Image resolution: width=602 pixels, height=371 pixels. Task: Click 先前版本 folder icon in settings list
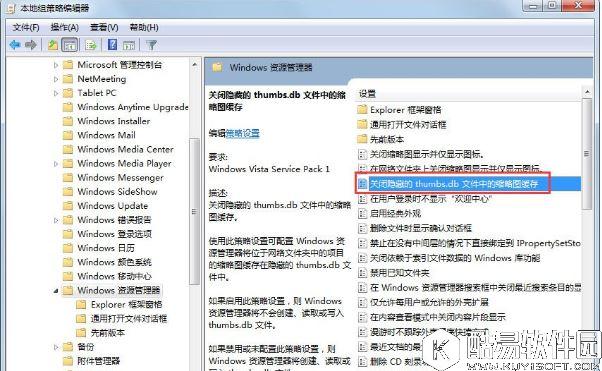pos(362,139)
